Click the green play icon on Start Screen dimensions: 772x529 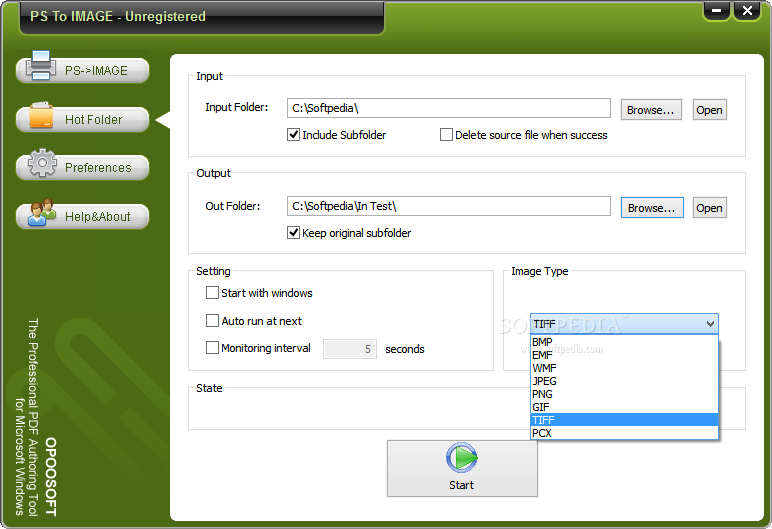tap(461, 458)
